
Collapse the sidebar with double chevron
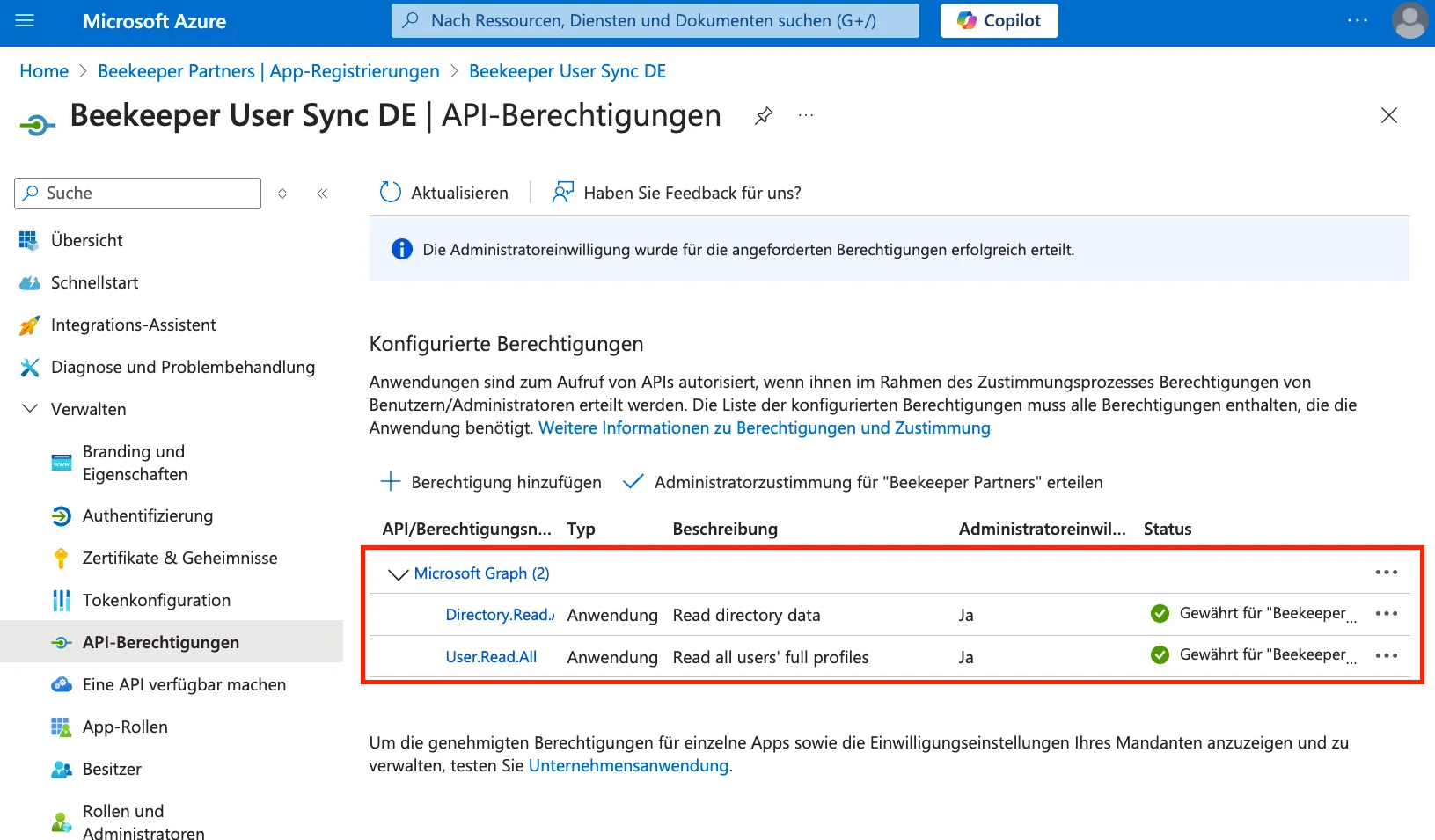point(322,194)
